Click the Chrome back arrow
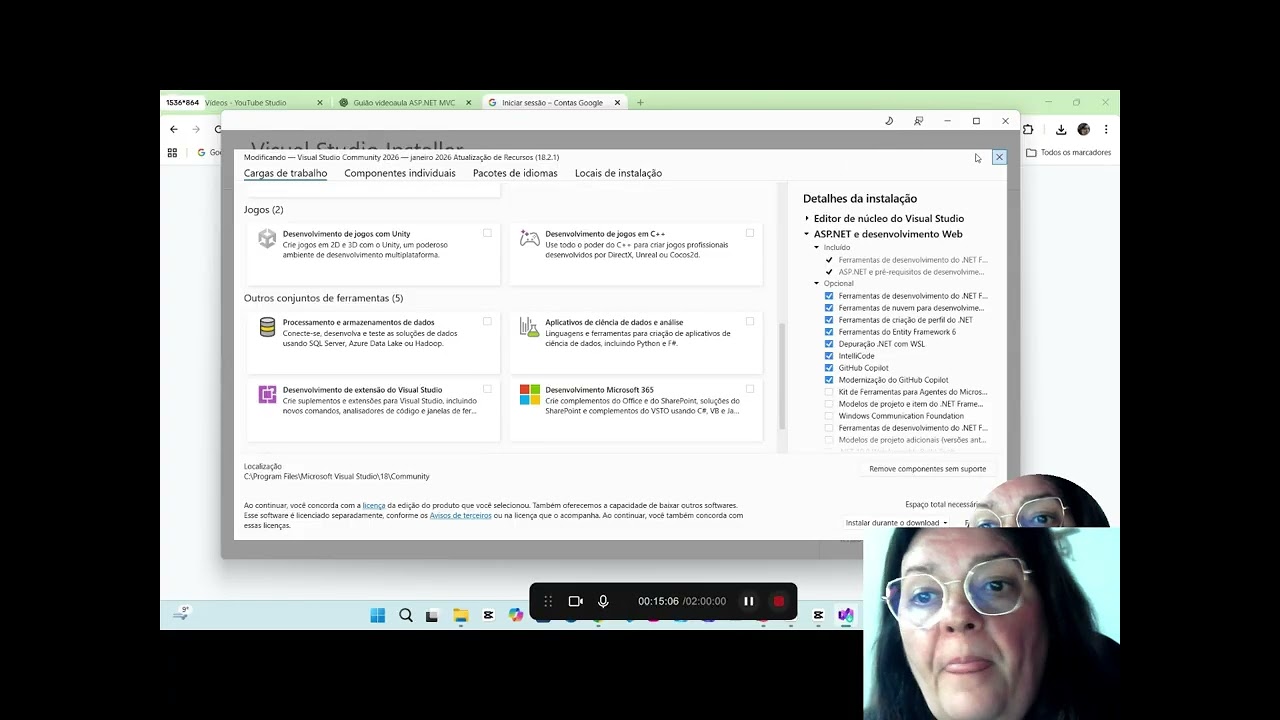The image size is (1280, 720). point(173,129)
